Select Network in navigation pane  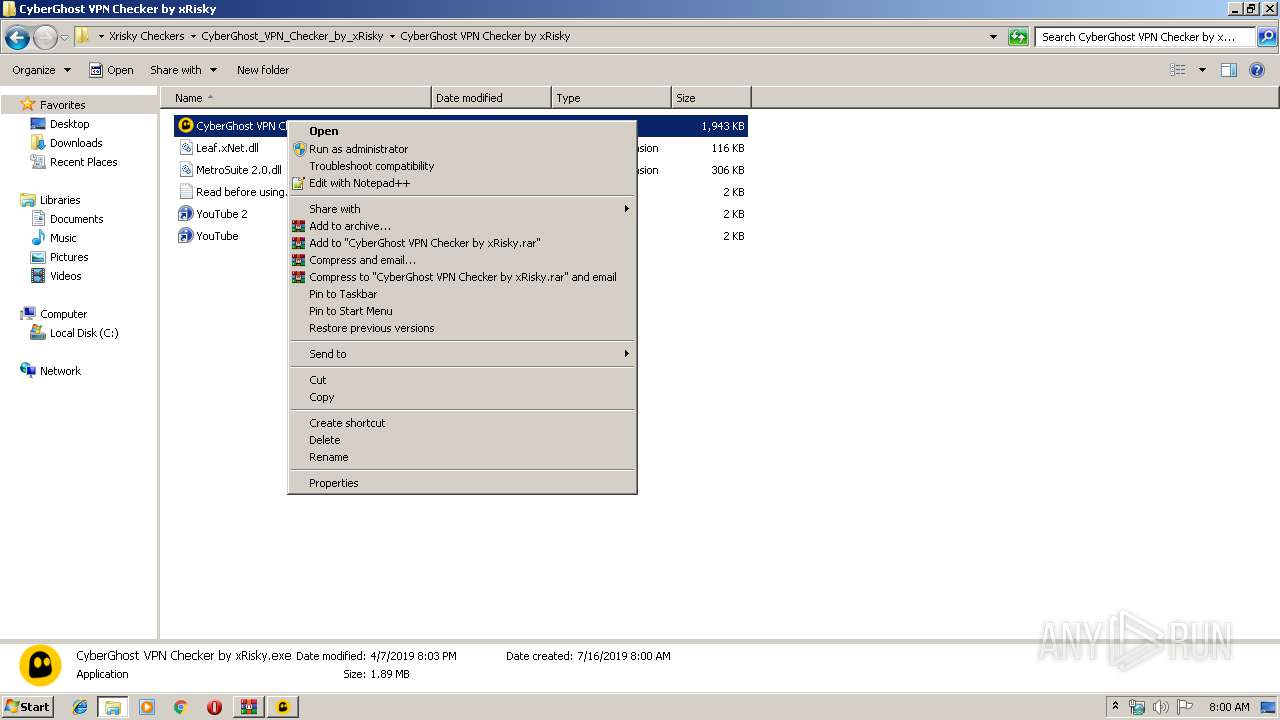[60, 371]
